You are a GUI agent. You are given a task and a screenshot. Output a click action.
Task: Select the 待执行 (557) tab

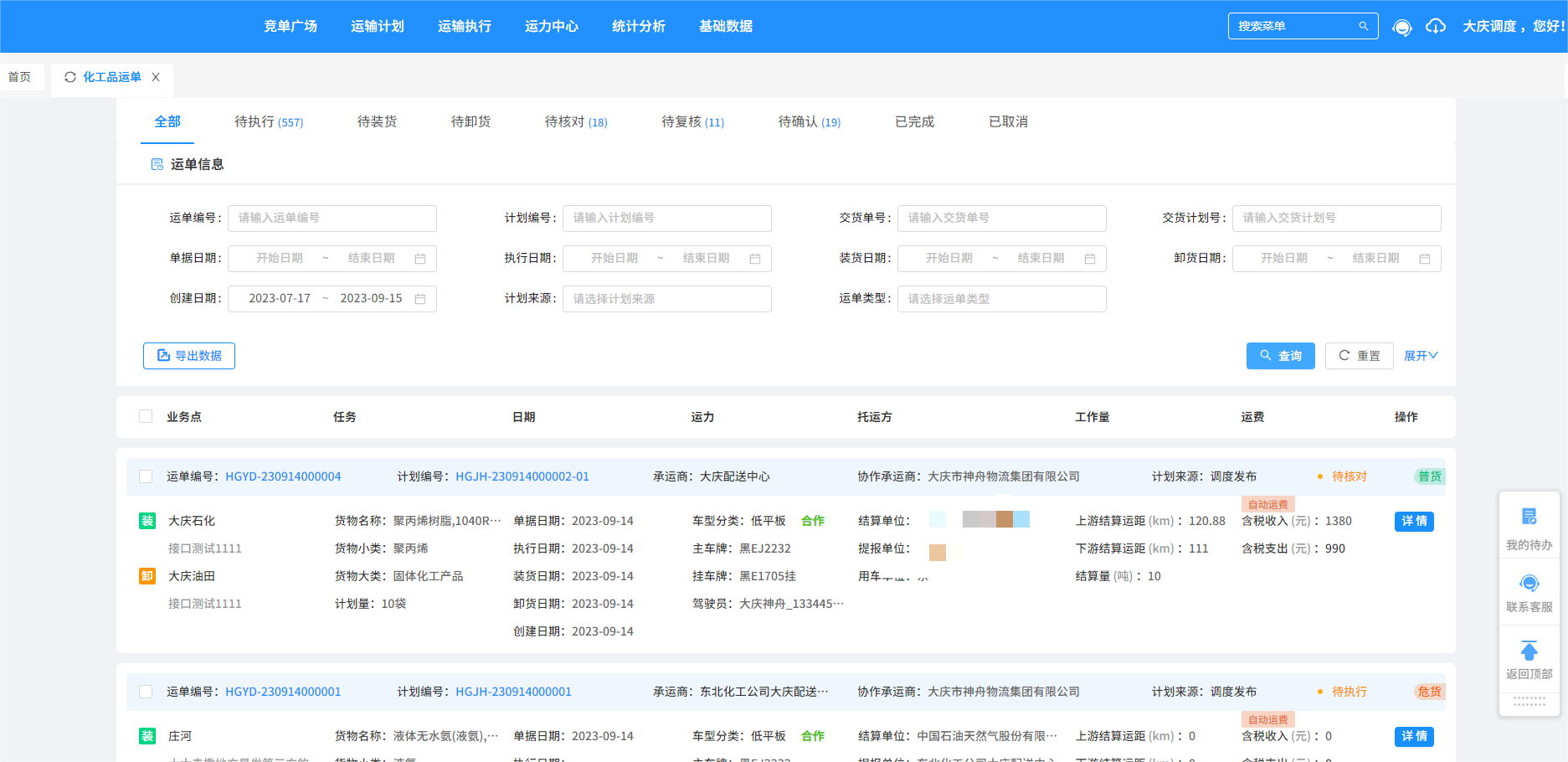(269, 121)
